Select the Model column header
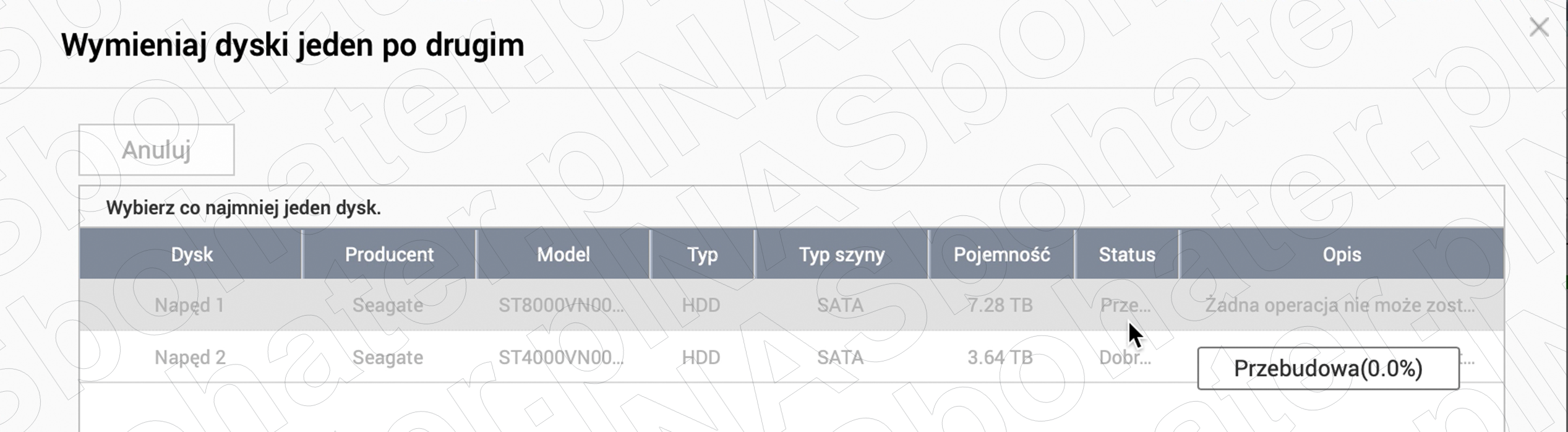 [x=563, y=254]
